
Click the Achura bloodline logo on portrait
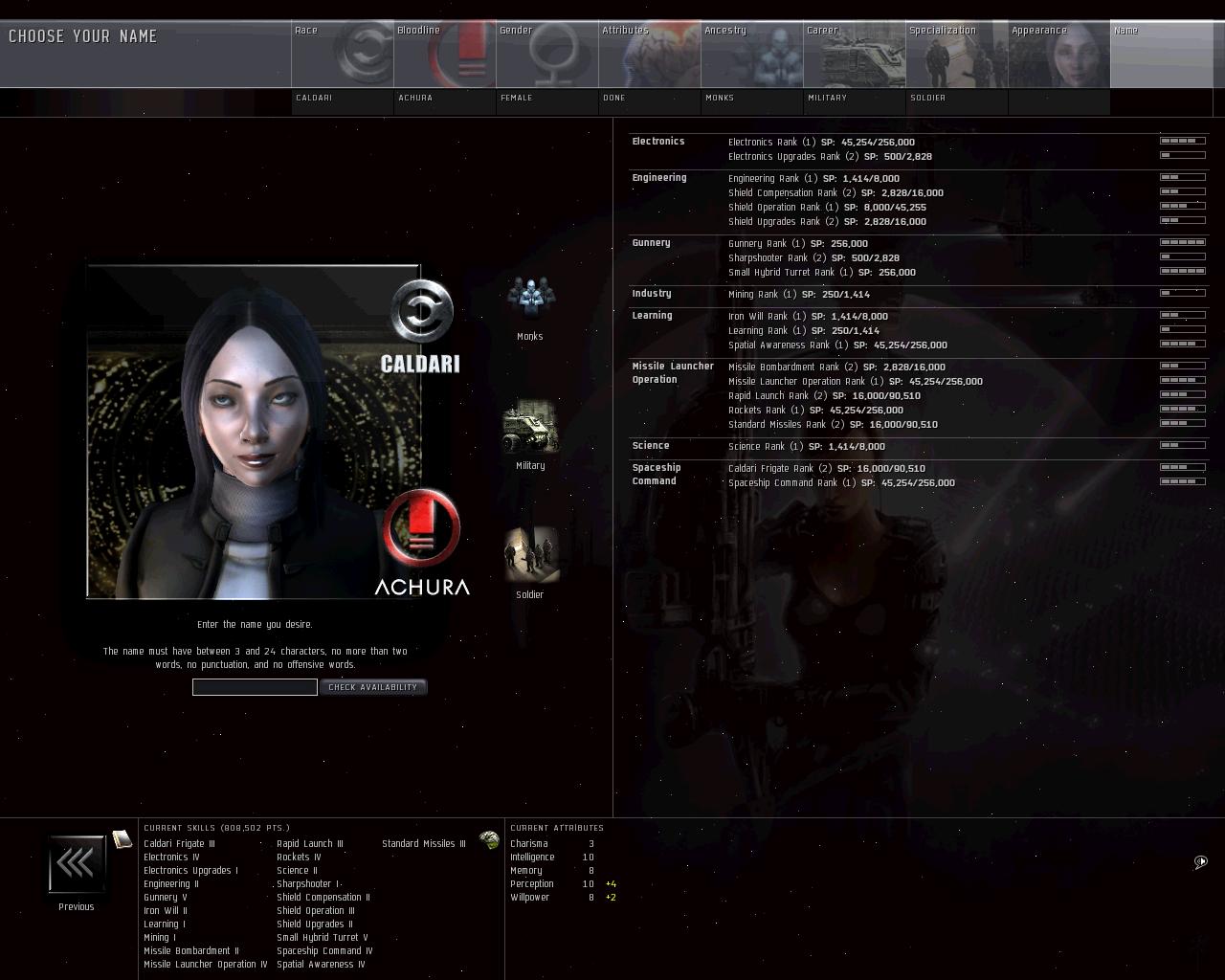click(x=422, y=543)
